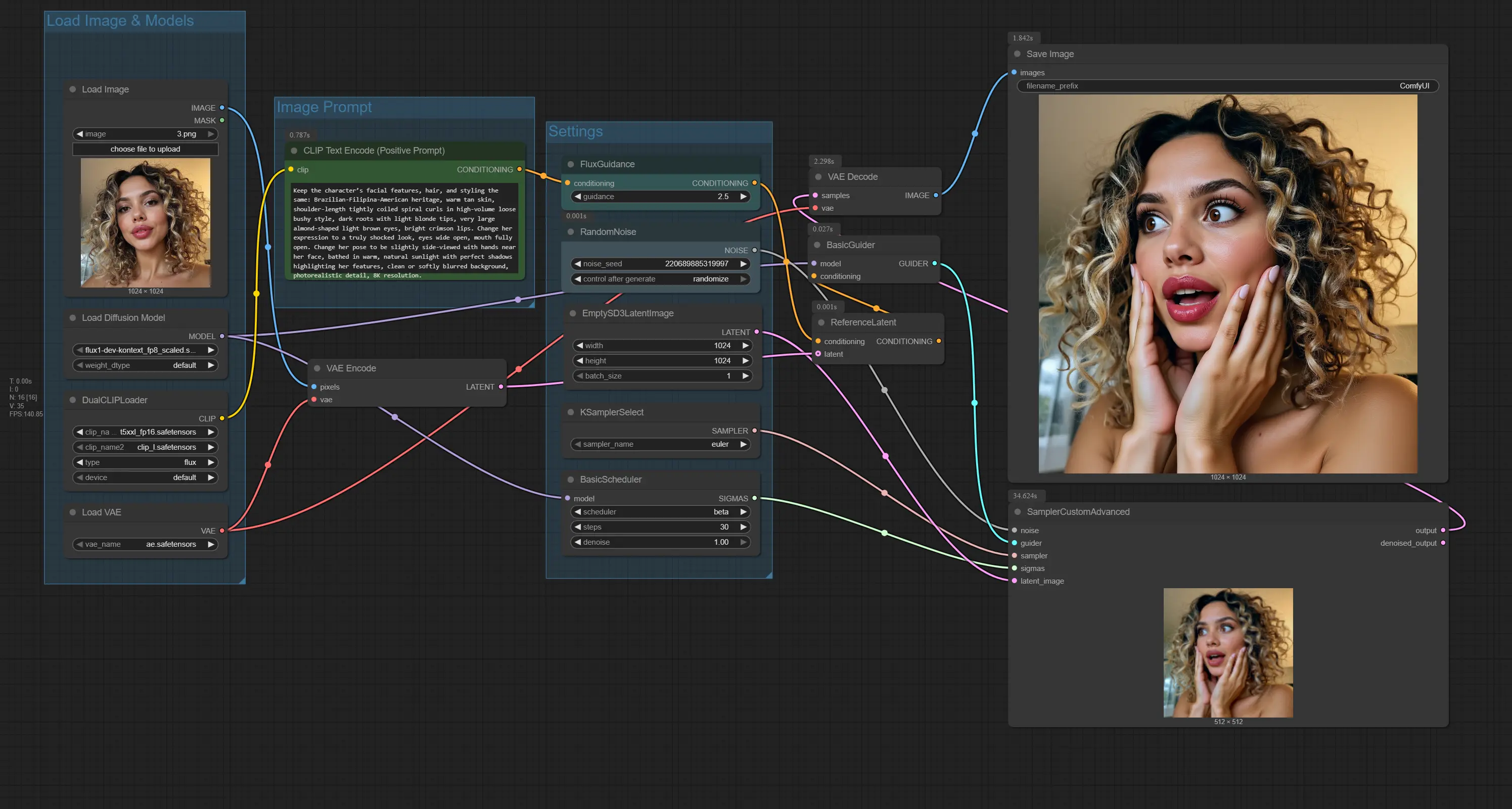Viewport: 1512px width, 809px height.
Task: Click the MODEL output socket on Load Diffusion Model
Action: click(x=222, y=336)
